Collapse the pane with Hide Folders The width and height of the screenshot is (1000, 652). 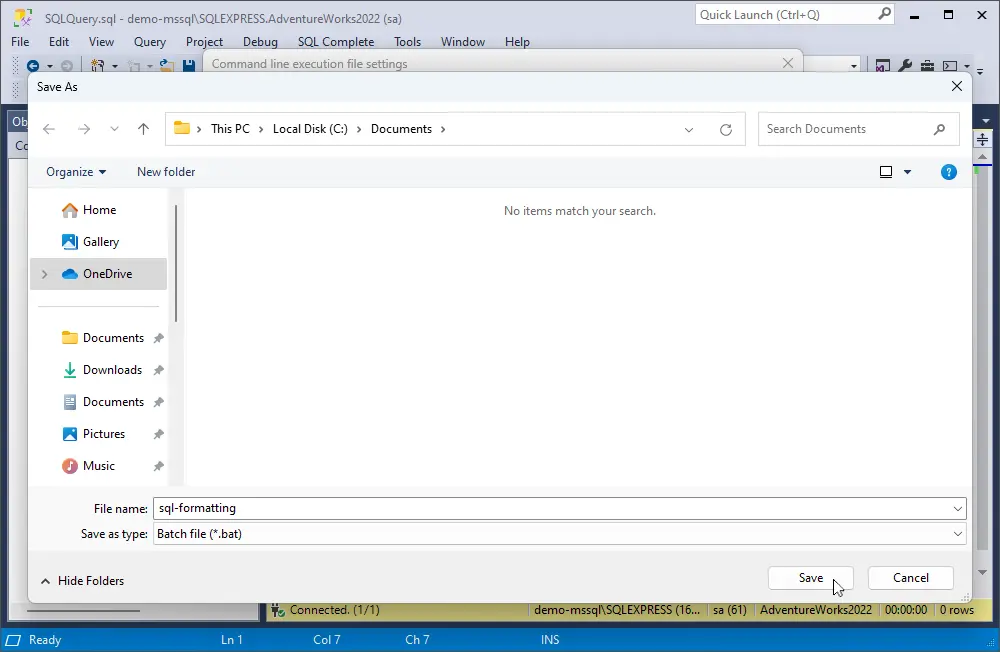coord(82,581)
